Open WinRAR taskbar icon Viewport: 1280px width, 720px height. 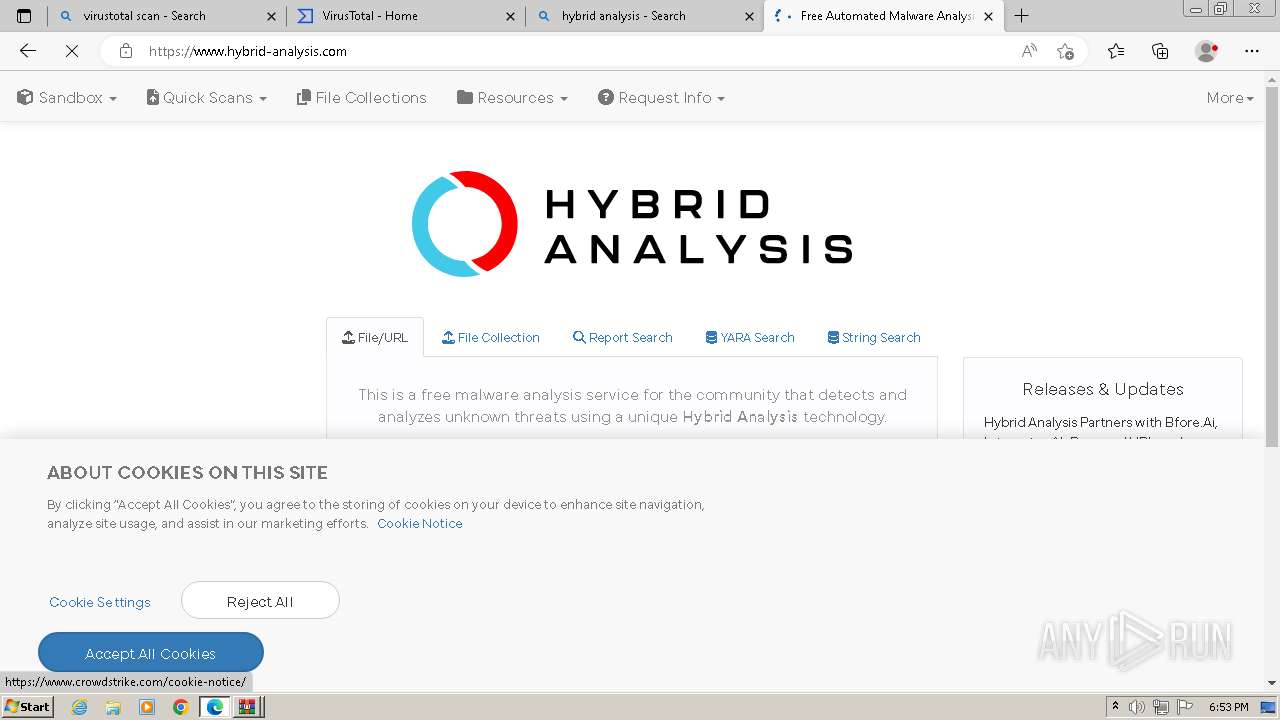click(x=247, y=707)
